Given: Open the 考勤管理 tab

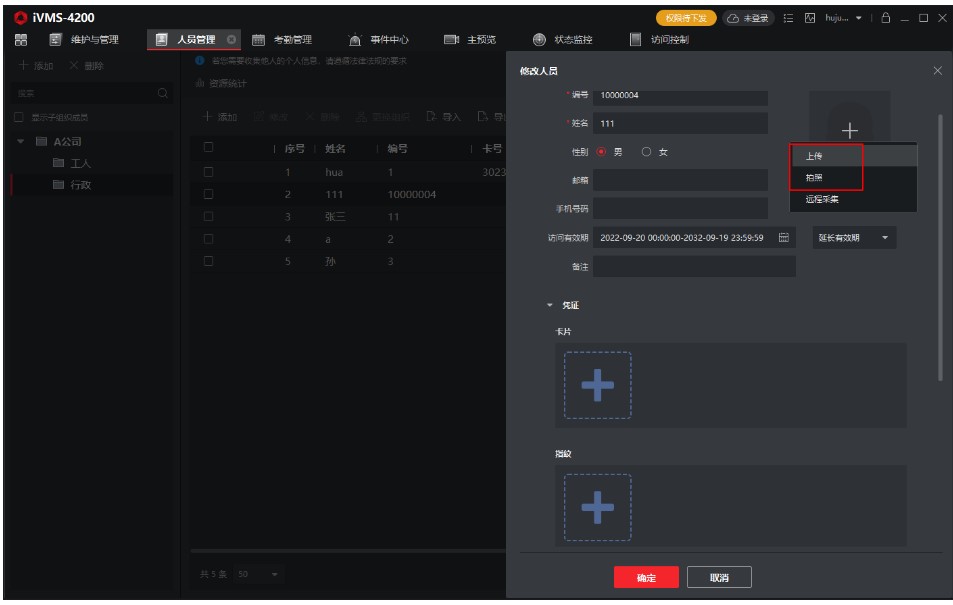Looking at the screenshot, I should click(282, 40).
